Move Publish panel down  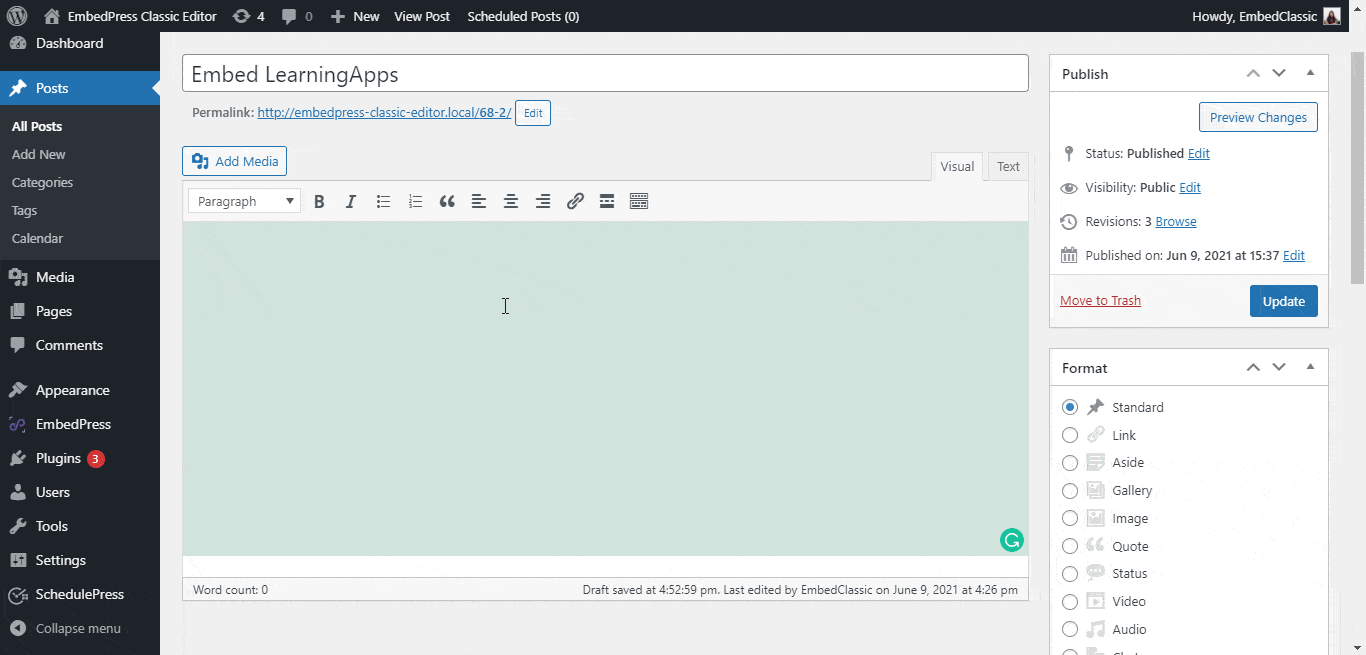(1279, 73)
